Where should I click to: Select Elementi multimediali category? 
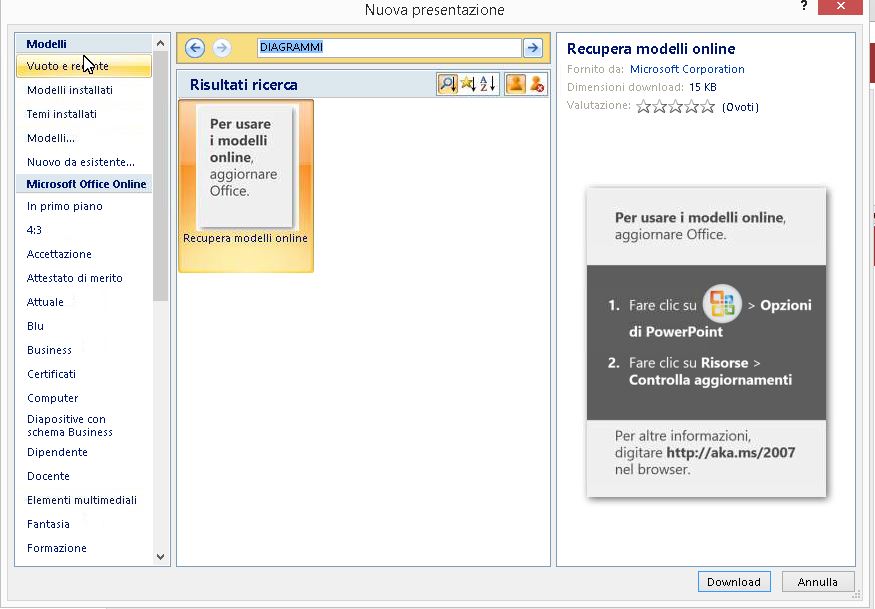click(82, 500)
